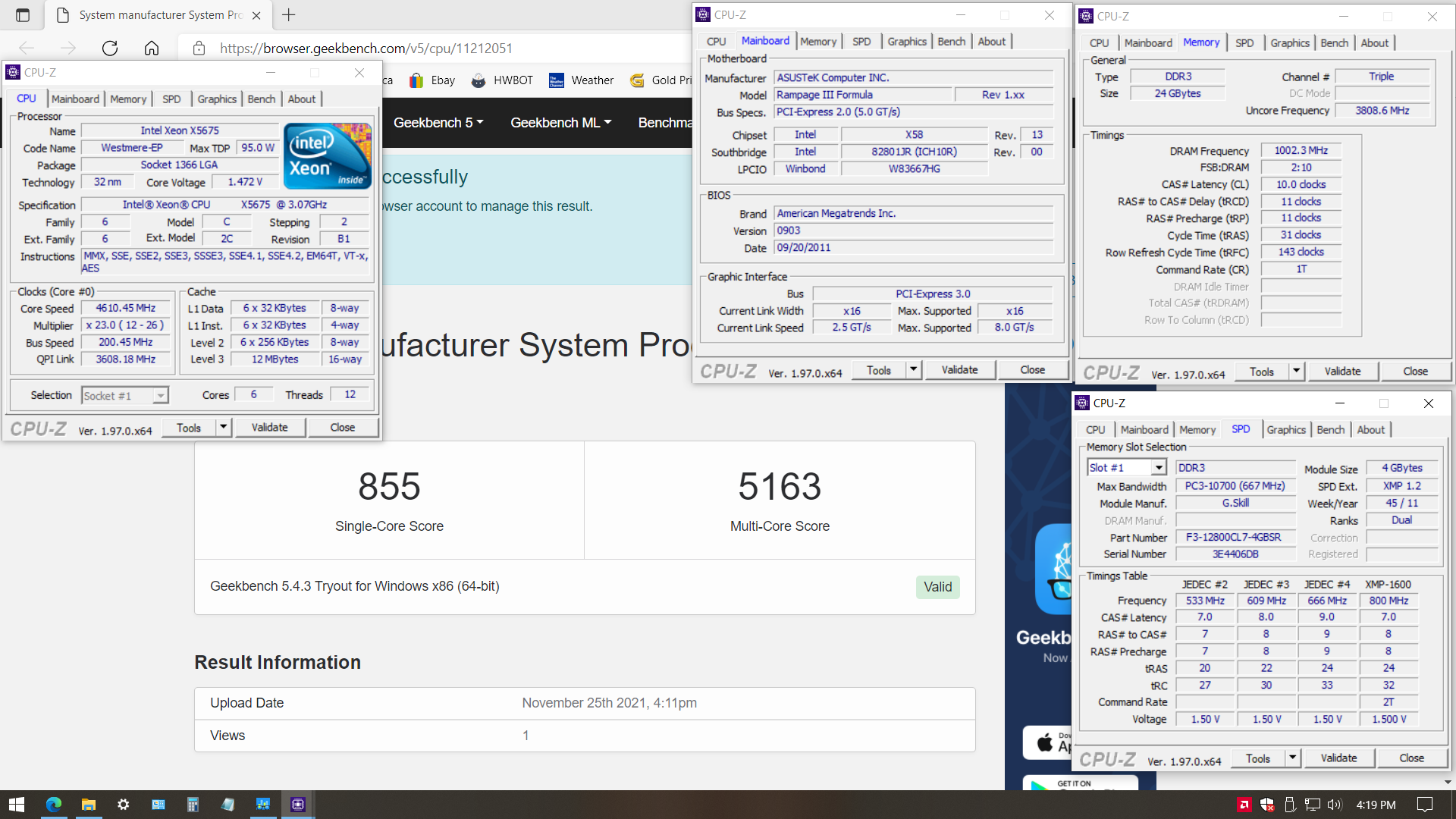Open Graphics tab in the CPU window
Viewport: 1456px width, 819px height.
(x=217, y=99)
